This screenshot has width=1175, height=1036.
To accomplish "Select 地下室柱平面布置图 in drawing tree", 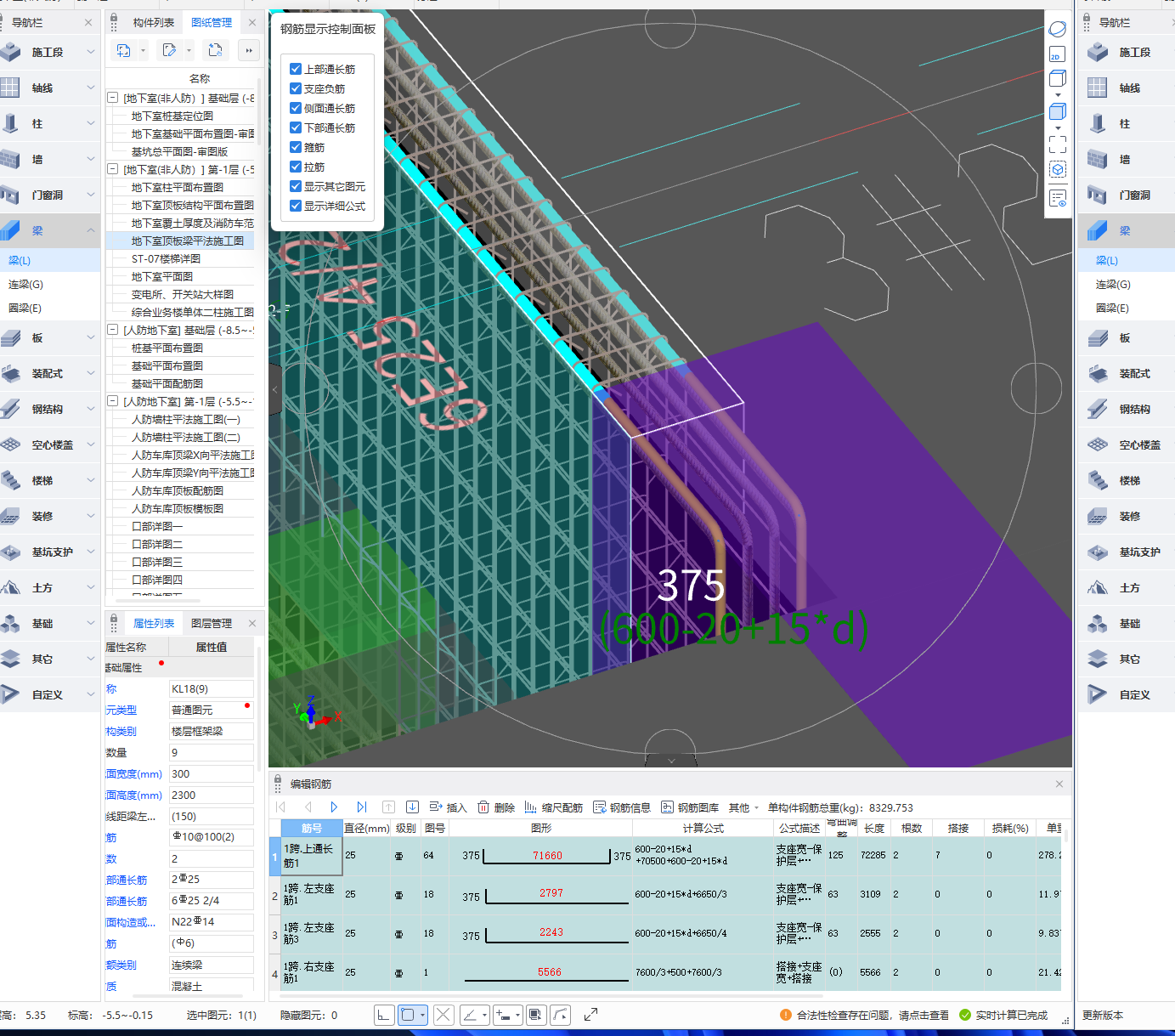I will click(x=178, y=188).
